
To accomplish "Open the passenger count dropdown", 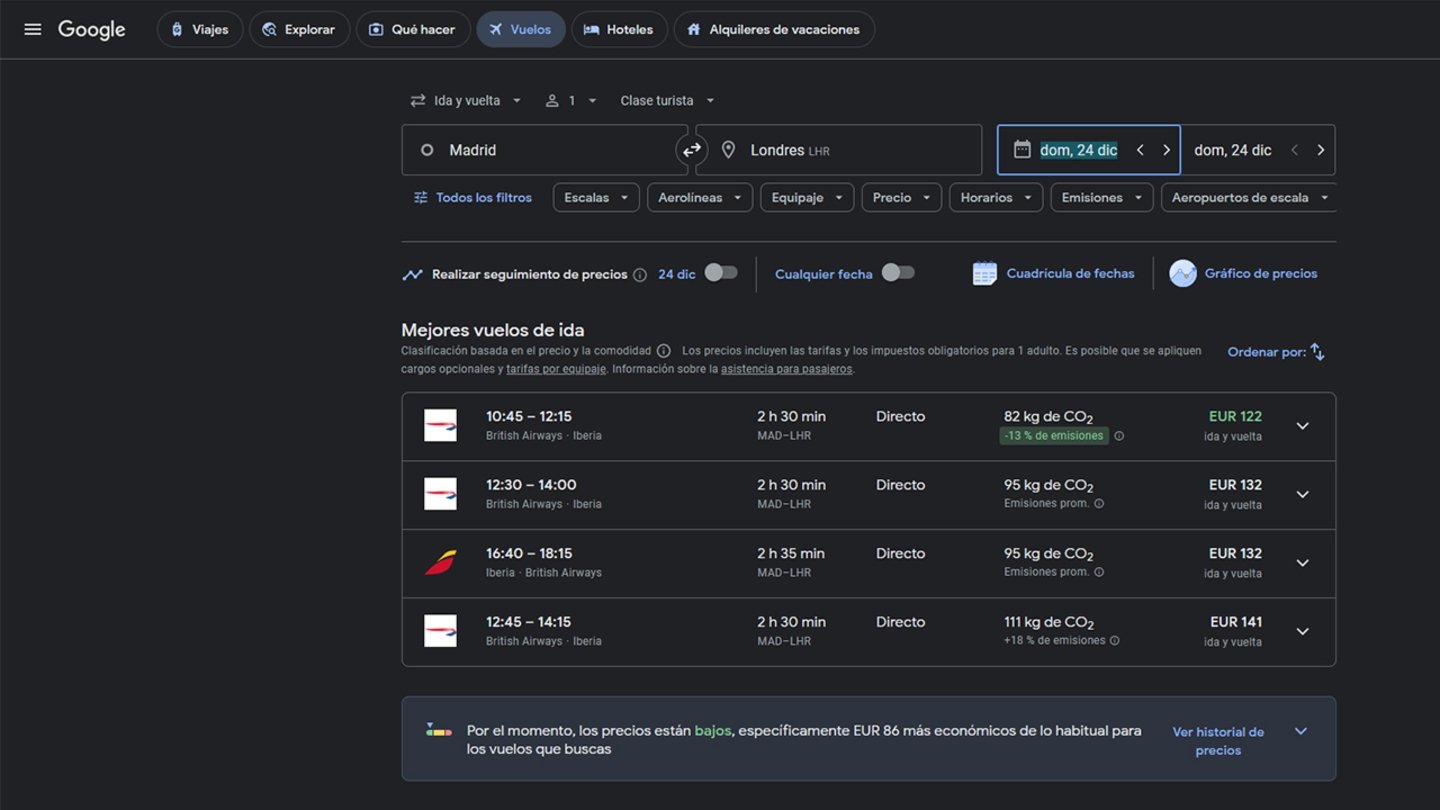I will point(571,100).
